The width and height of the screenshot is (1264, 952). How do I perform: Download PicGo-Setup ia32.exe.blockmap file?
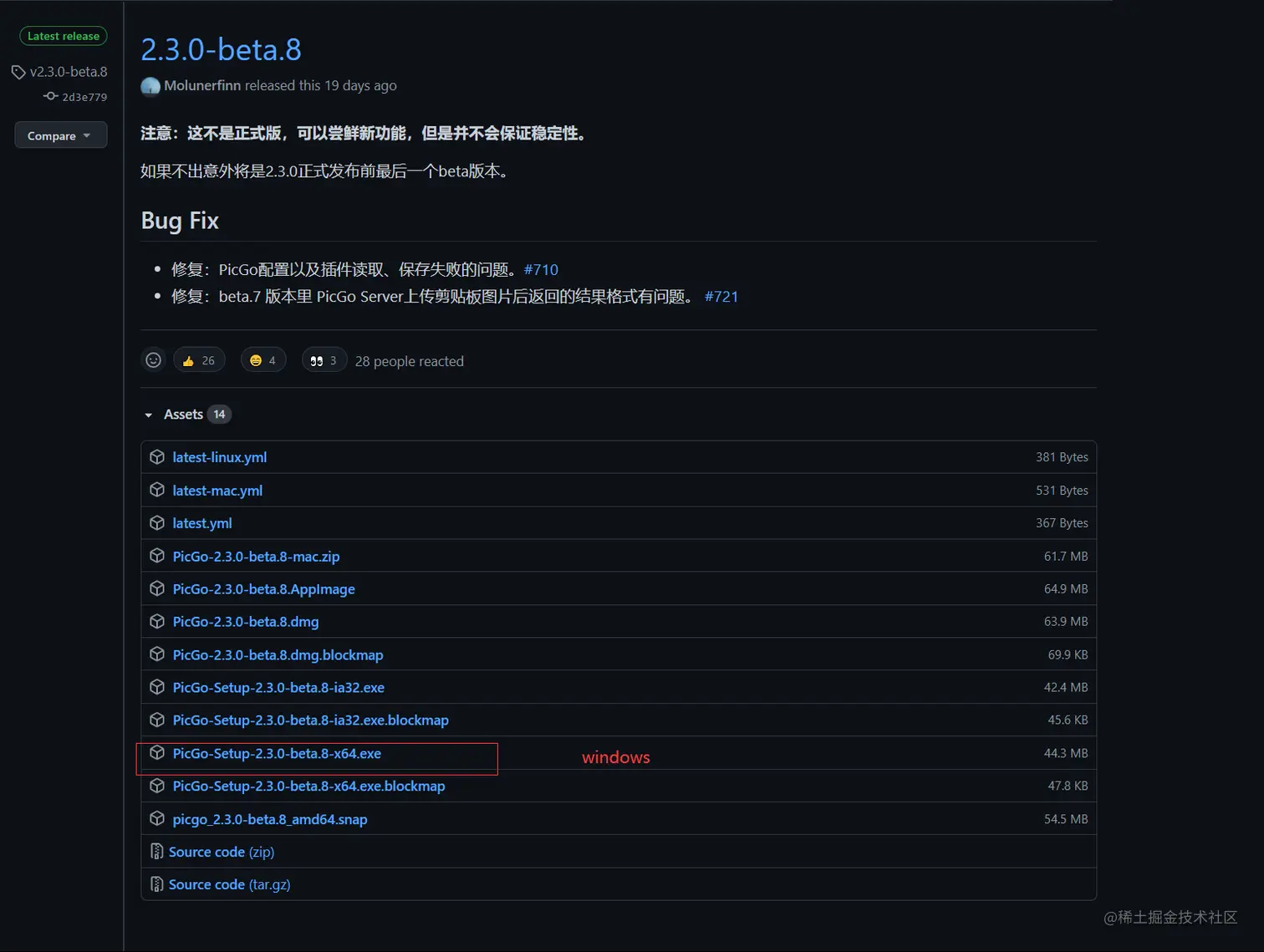tap(310, 720)
